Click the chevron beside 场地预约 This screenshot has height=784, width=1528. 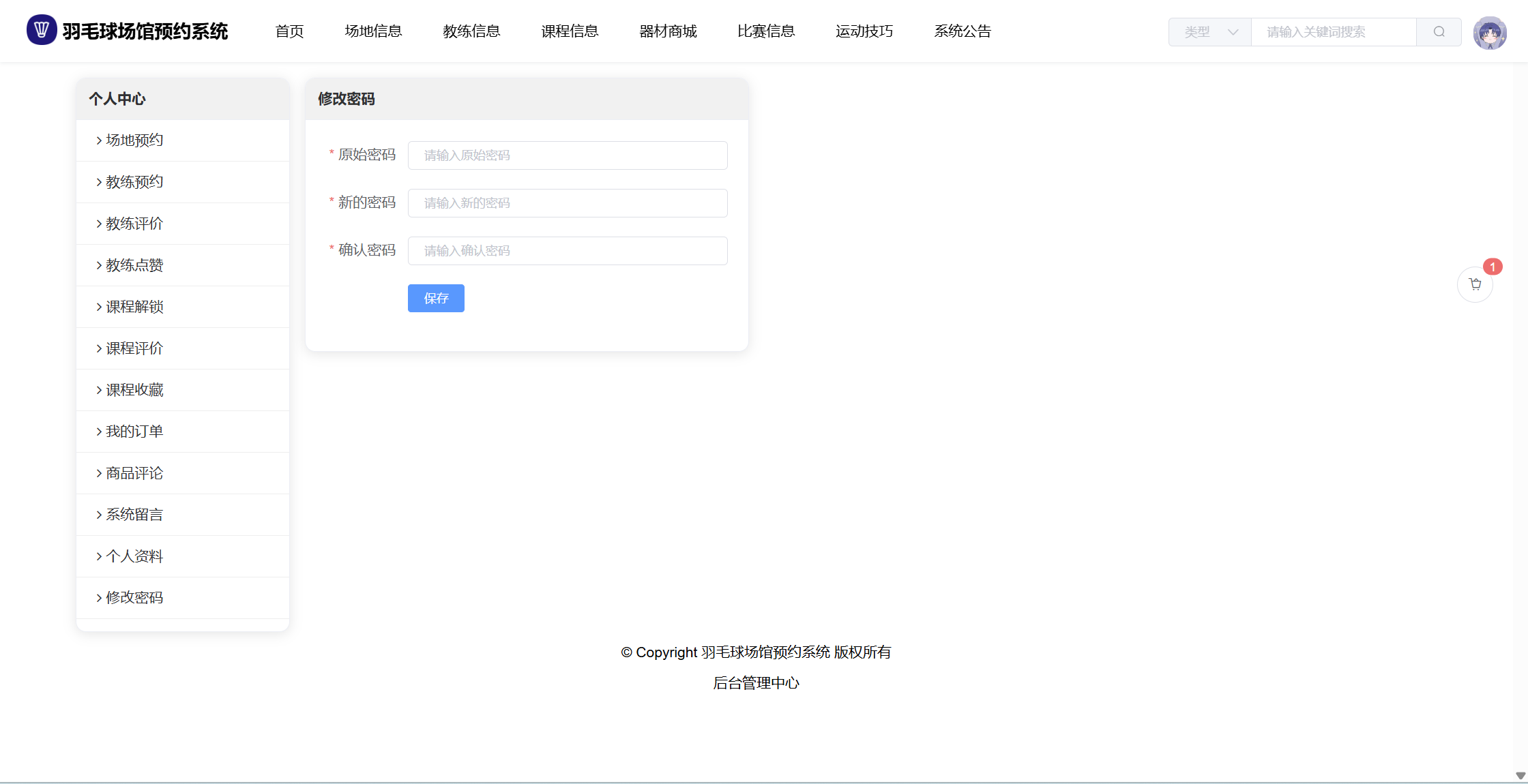(x=99, y=140)
